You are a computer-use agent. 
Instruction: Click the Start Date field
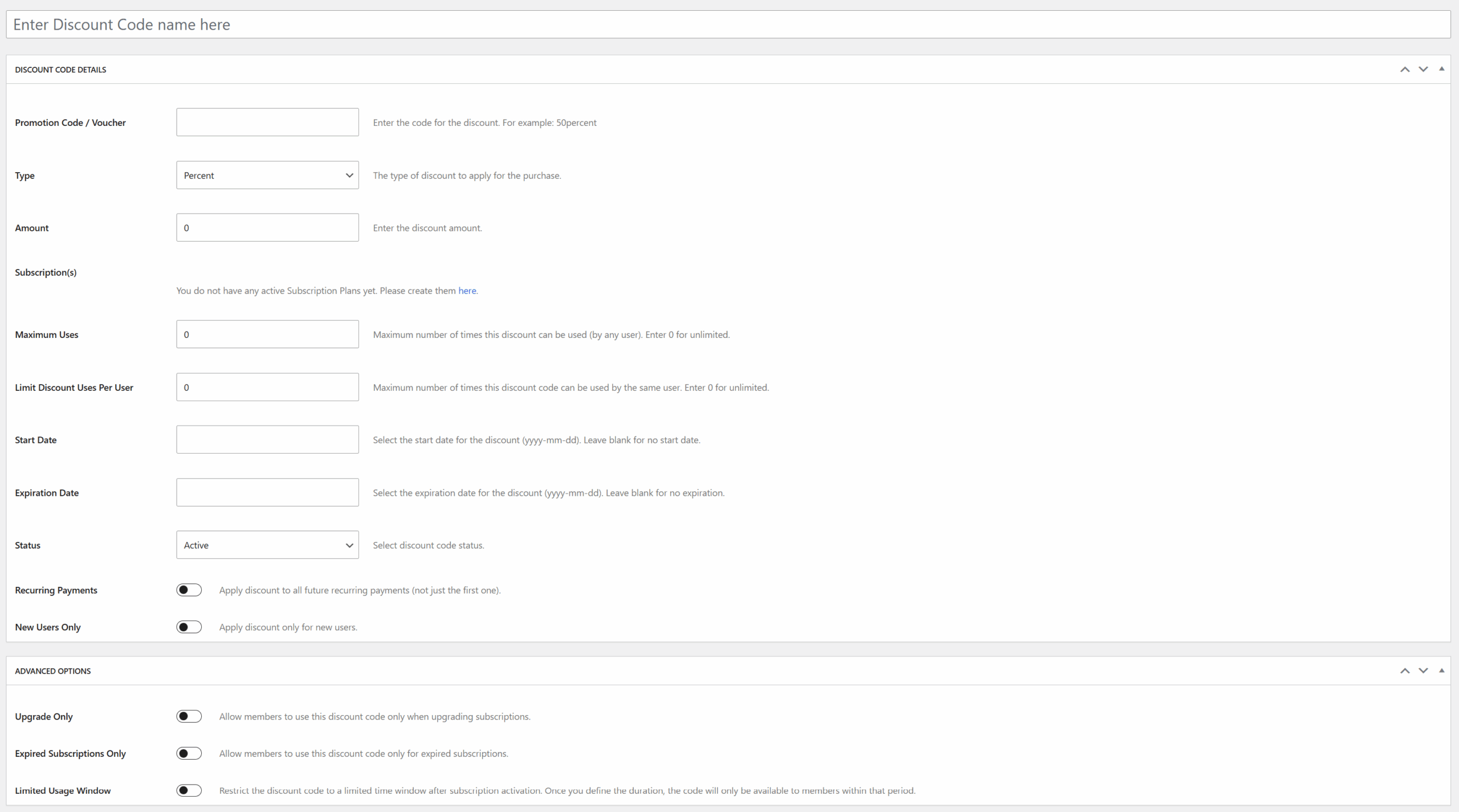coord(267,439)
